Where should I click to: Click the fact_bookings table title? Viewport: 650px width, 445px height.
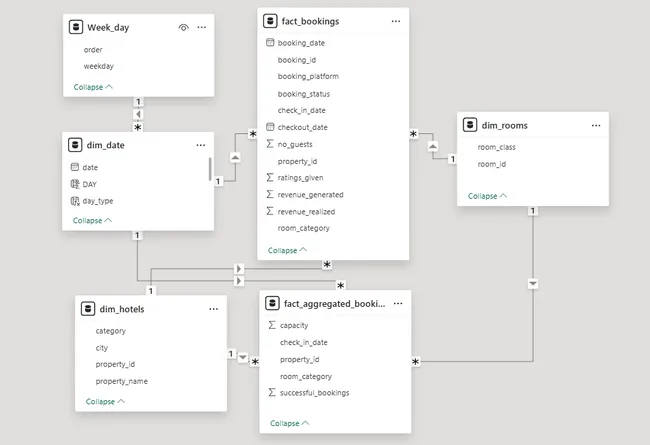[310, 21]
